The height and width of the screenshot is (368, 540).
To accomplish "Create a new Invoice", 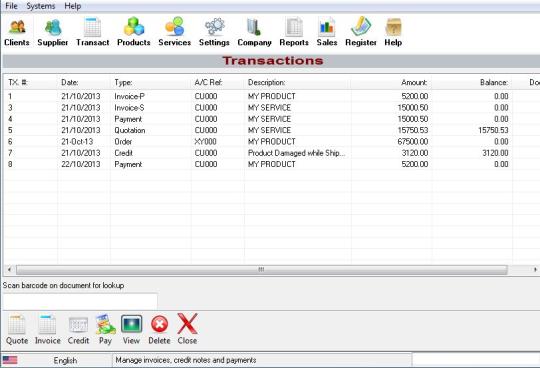I will [x=48, y=329].
